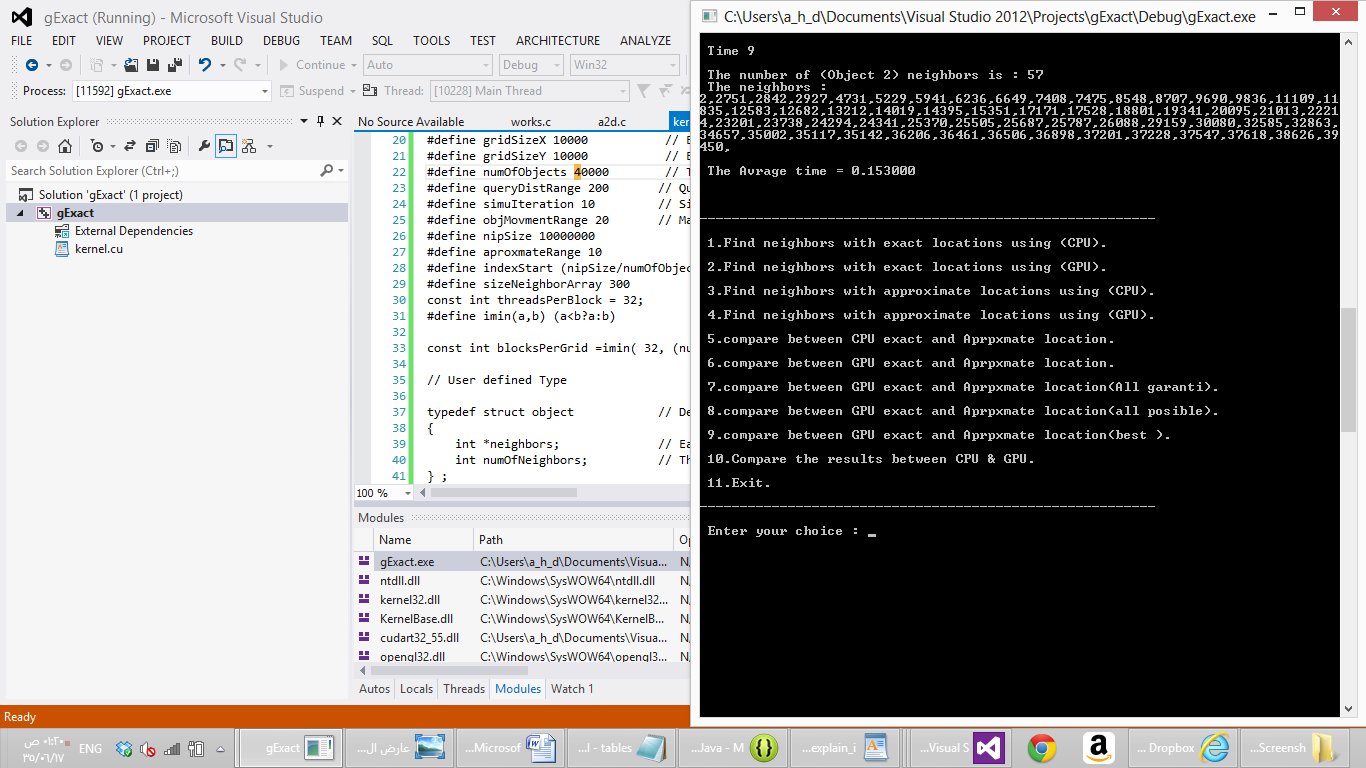Open the DEBUG menu
Viewport: 1366px width, 768px height.
(x=281, y=41)
